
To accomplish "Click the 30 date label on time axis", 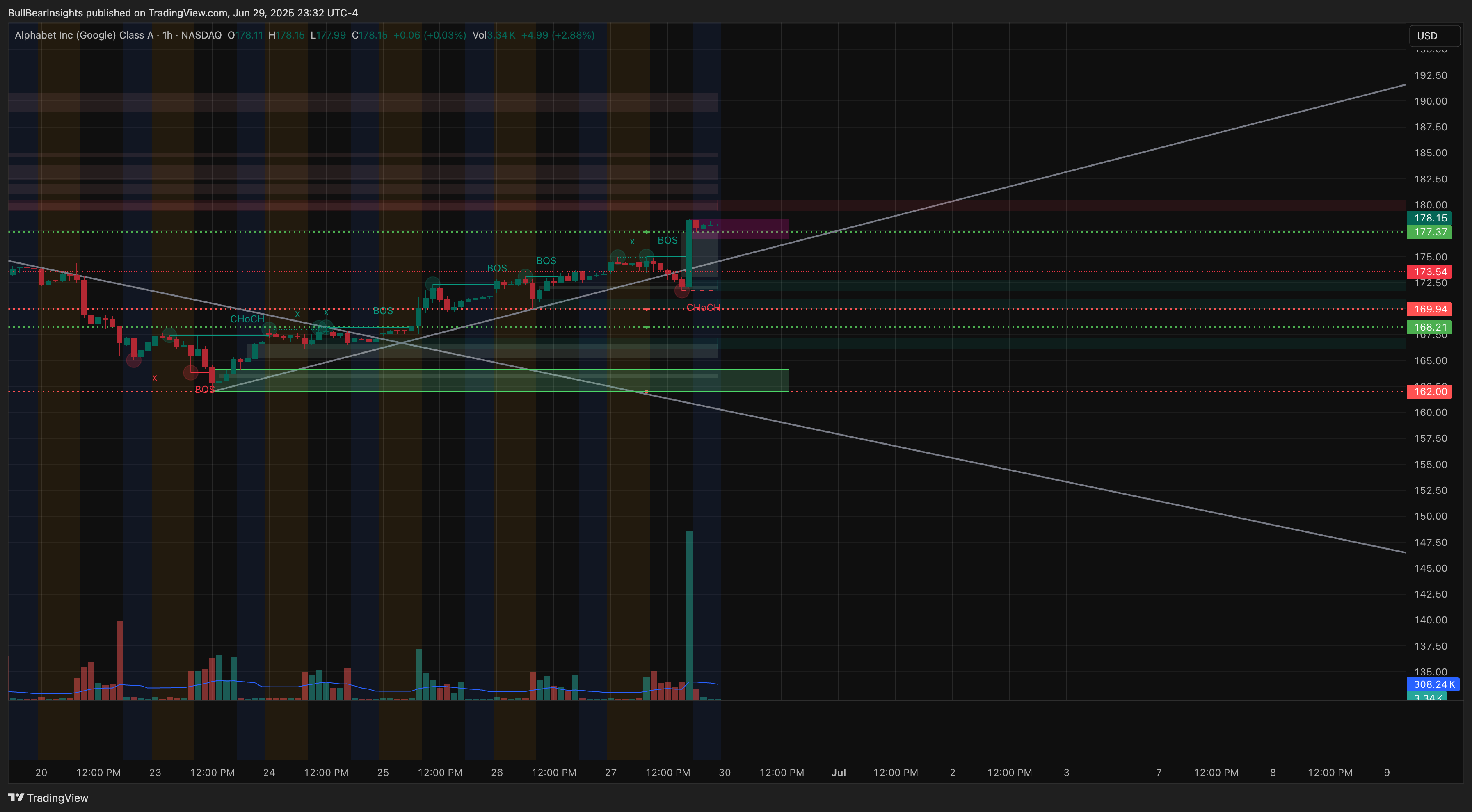I will click(725, 773).
